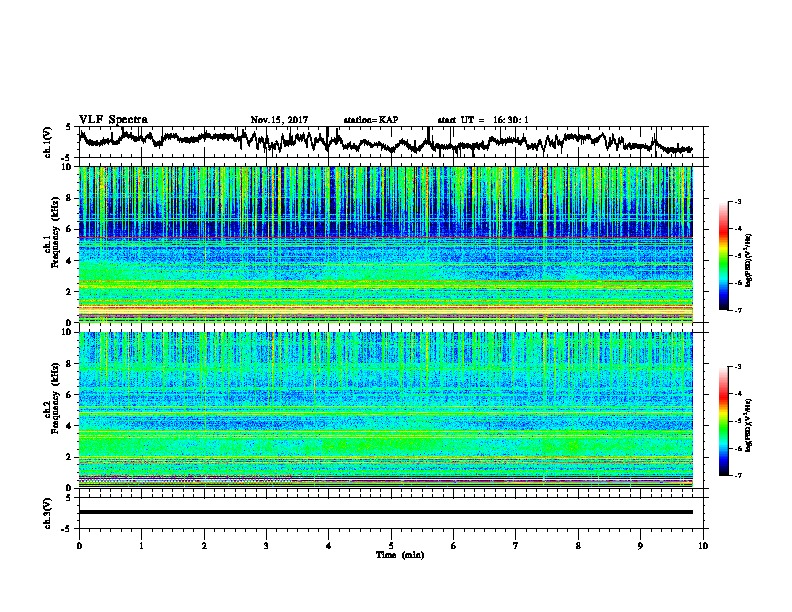Viewport: 792px width, 612px height.
Task: Click time axis tick label "7"
Action: 516,546
